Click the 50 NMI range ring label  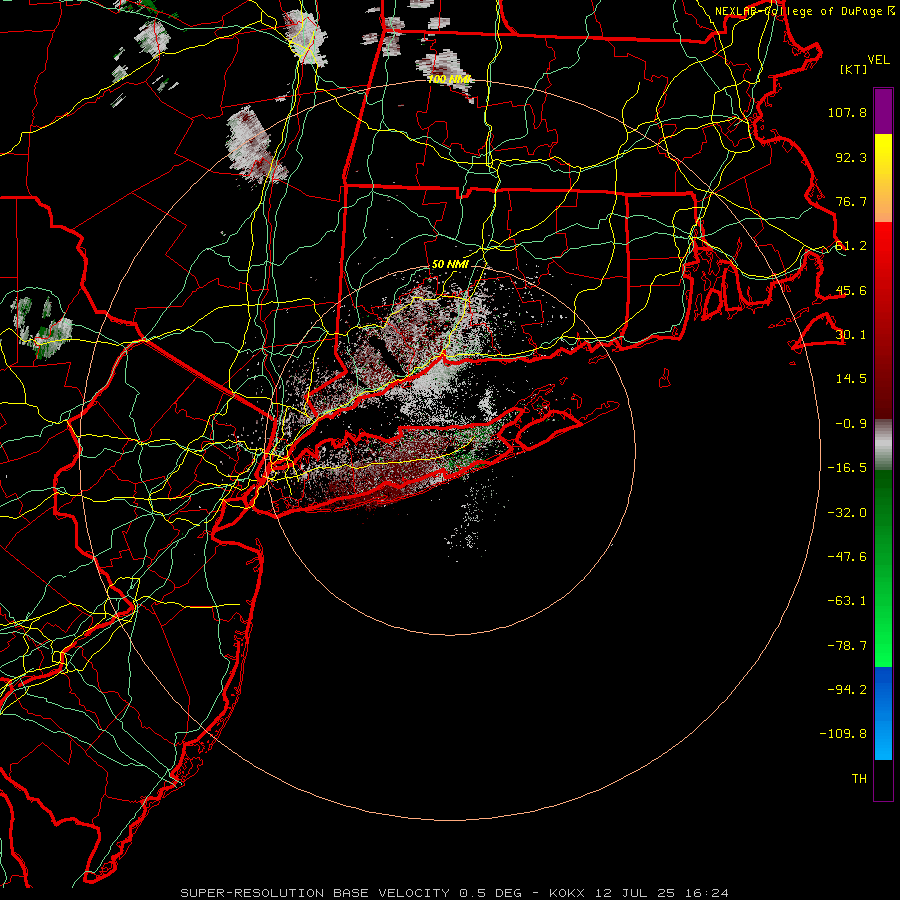click(x=451, y=265)
